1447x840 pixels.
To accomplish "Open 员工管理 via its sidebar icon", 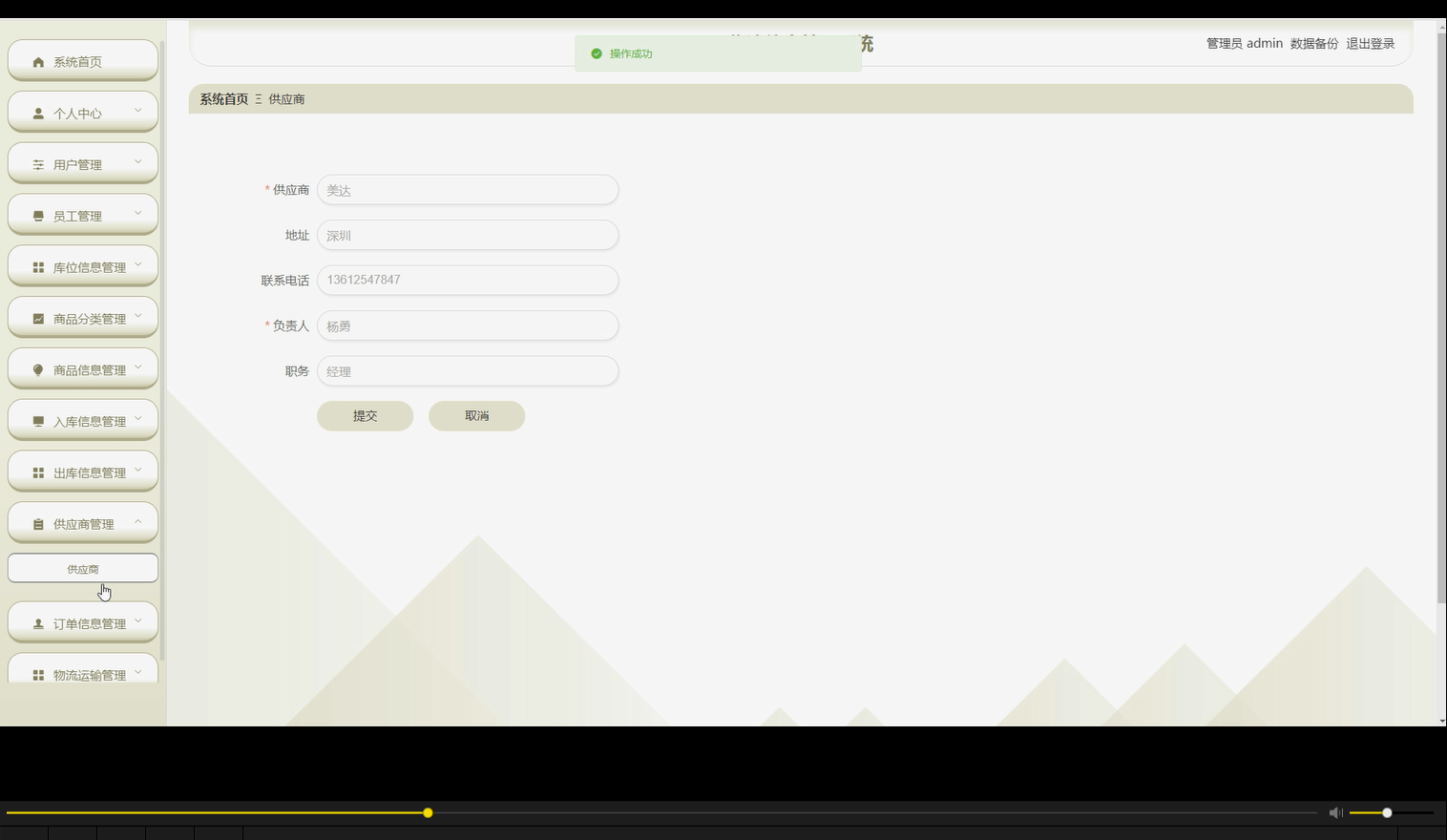I will tap(37, 215).
